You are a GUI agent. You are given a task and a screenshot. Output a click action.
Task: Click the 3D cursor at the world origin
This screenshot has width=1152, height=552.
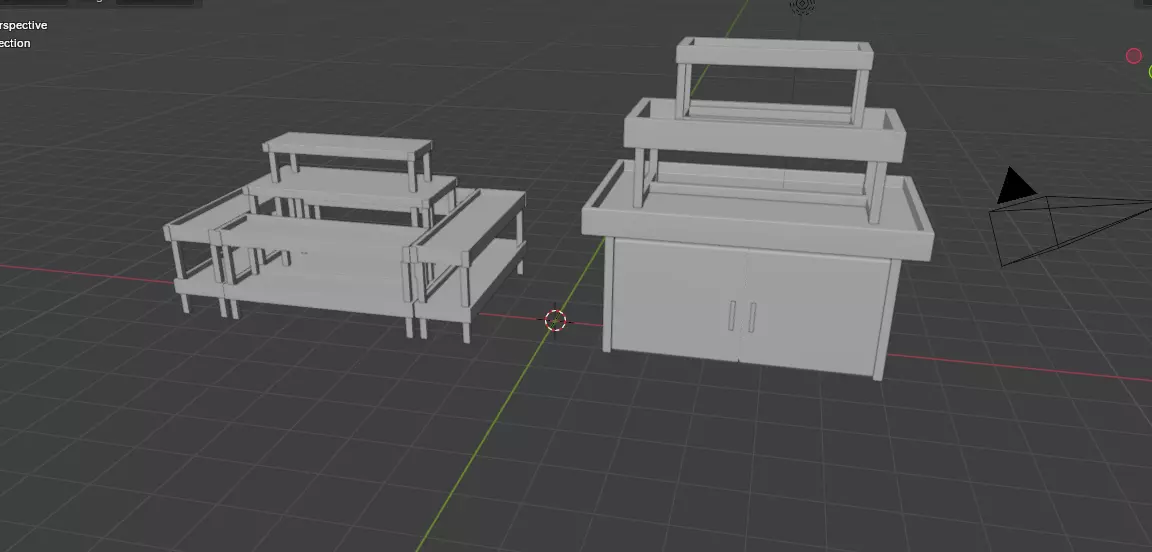555,320
